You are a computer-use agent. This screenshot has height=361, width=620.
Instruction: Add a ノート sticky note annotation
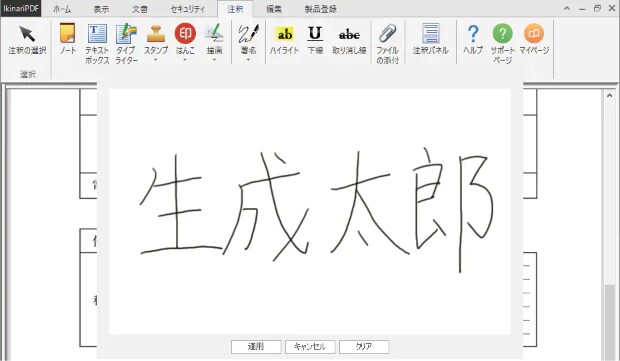click(68, 39)
